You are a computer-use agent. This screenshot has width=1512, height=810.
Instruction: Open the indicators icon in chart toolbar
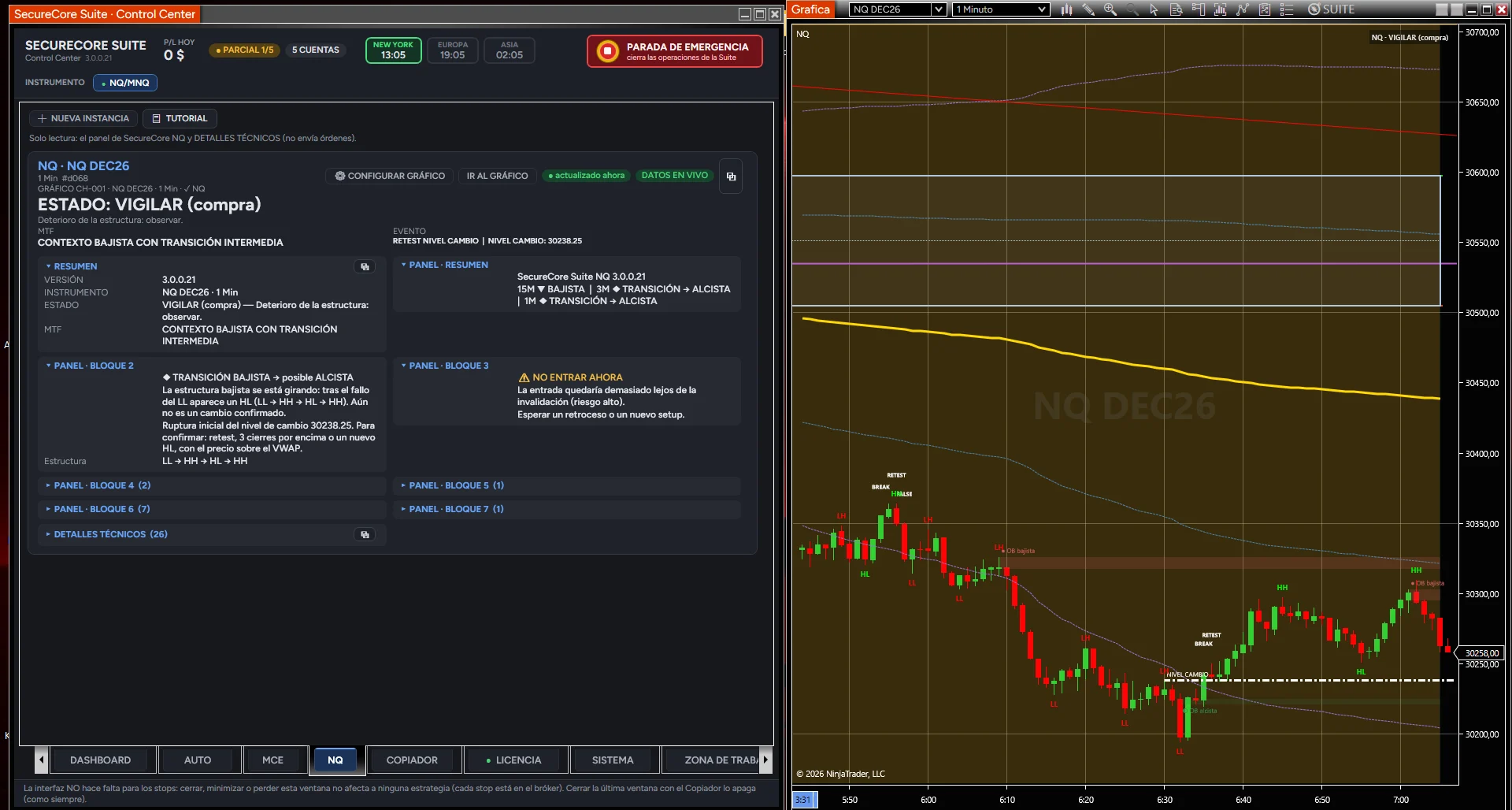pos(1221,9)
